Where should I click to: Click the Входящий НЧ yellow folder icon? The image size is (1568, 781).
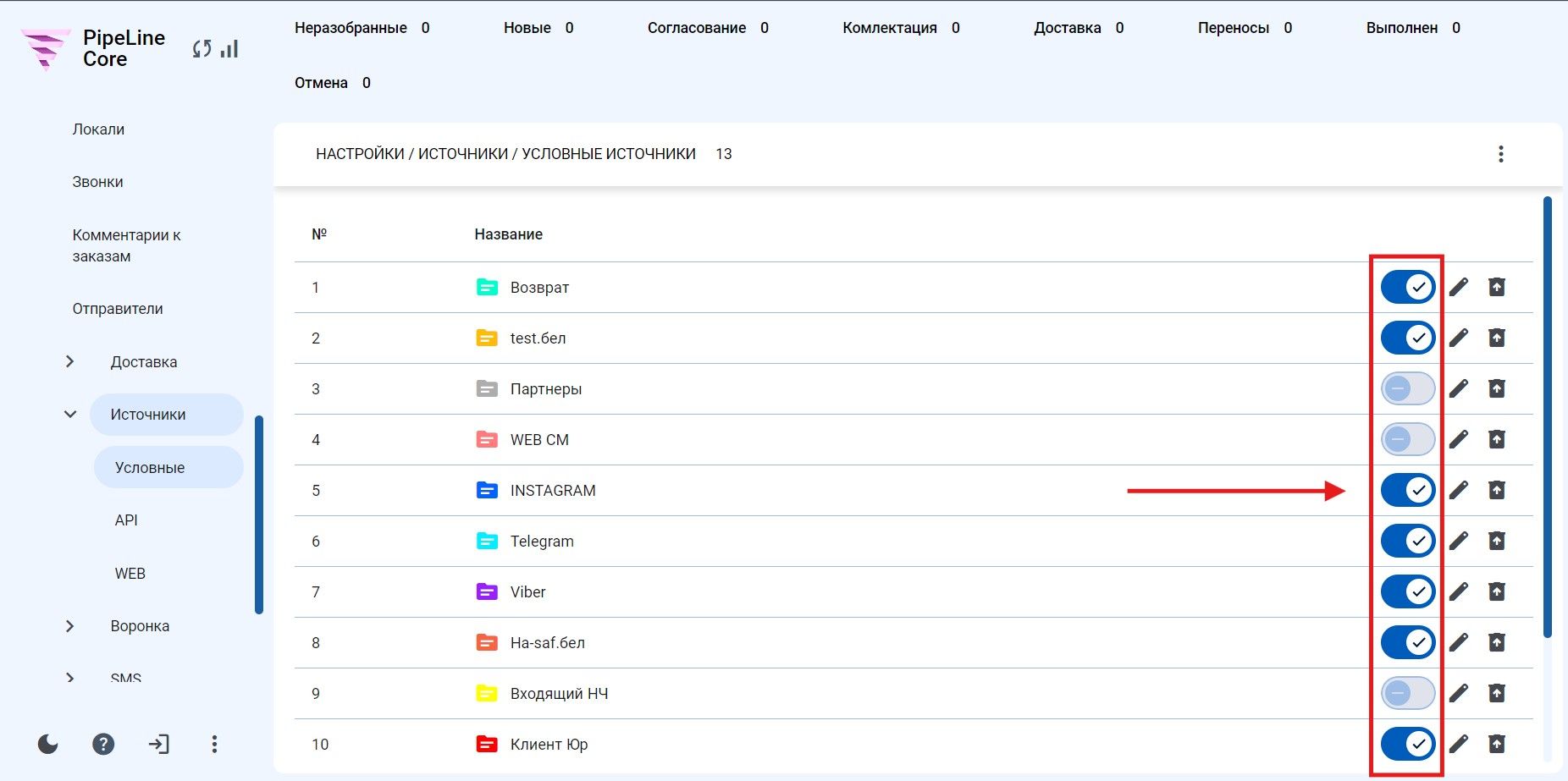click(487, 694)
